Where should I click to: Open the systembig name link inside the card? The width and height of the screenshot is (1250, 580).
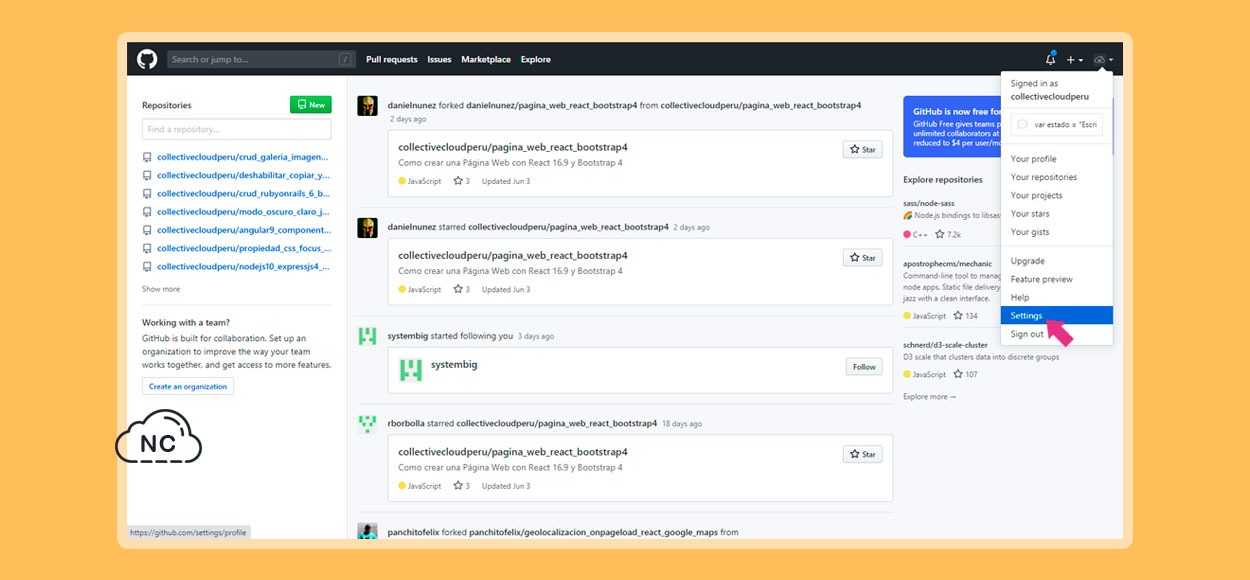[x=454, y=365]
